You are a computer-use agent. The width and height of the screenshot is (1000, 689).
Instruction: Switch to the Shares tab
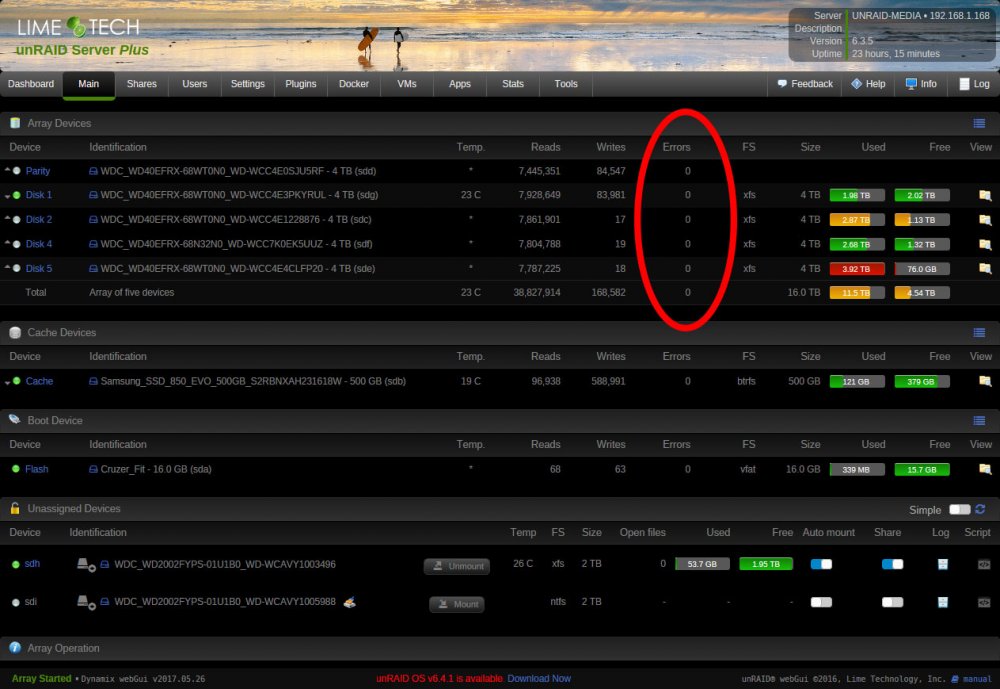pyautogui.click(x=142, y=84)
